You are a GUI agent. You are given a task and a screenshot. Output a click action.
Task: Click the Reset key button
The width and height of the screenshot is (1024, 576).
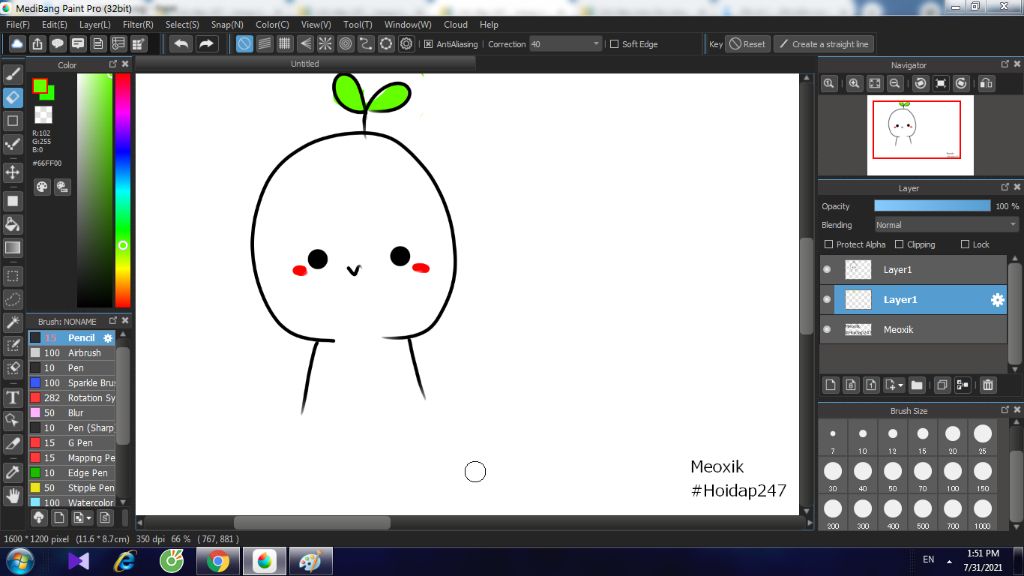click(x=748, y=44)
